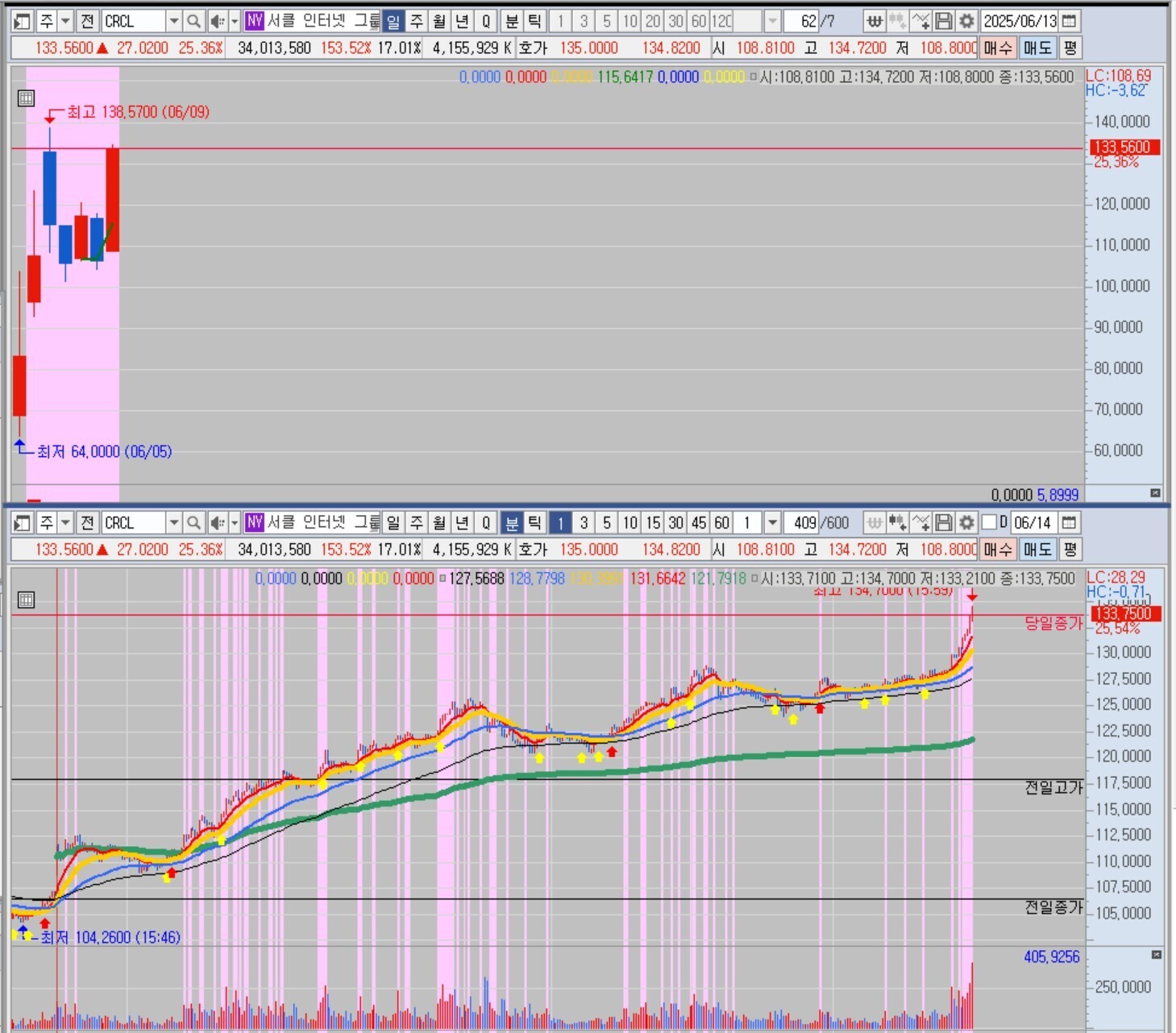Click the stock search magnifier in the bottom chart

pyautogui.click(x=193, y=523)
